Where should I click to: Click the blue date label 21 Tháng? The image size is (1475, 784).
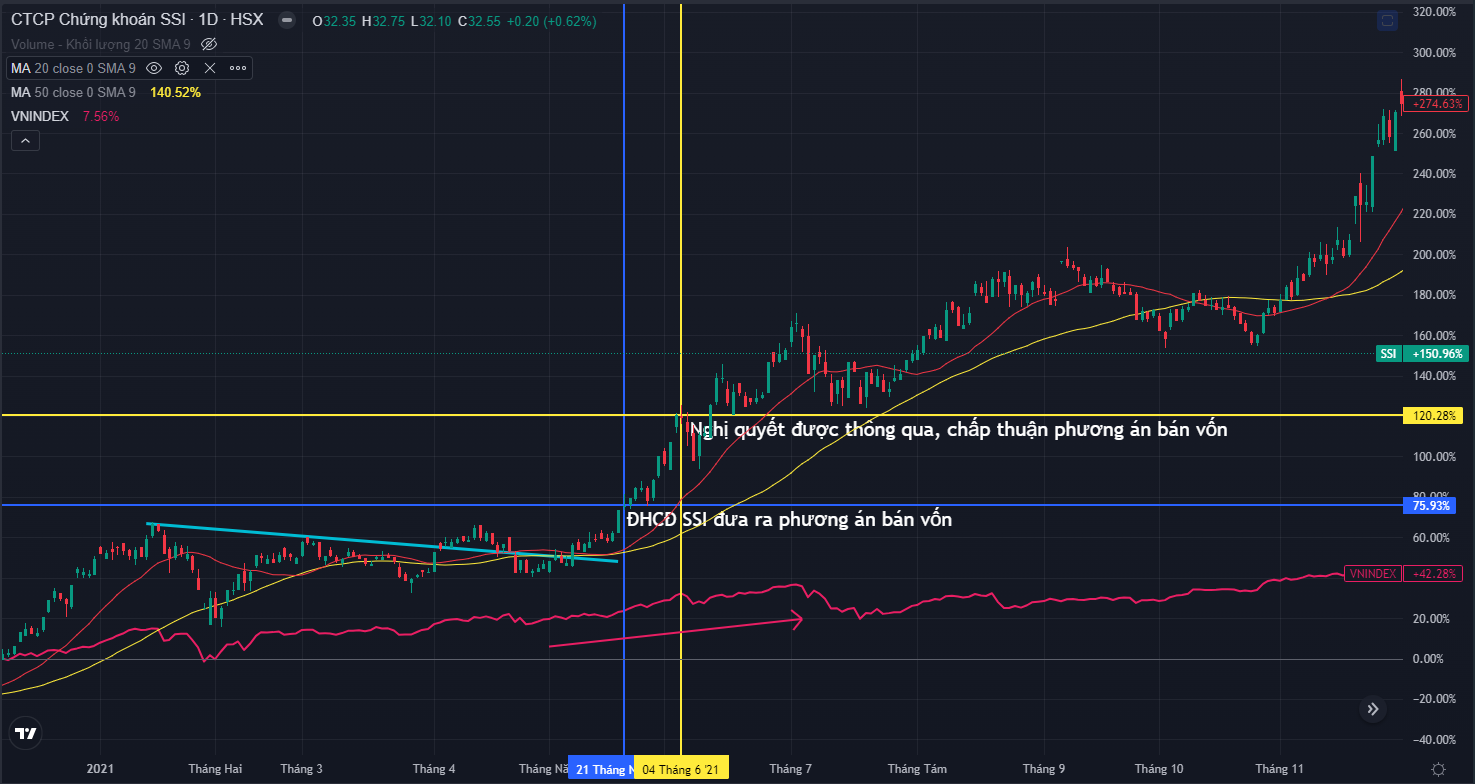point(602,769)
